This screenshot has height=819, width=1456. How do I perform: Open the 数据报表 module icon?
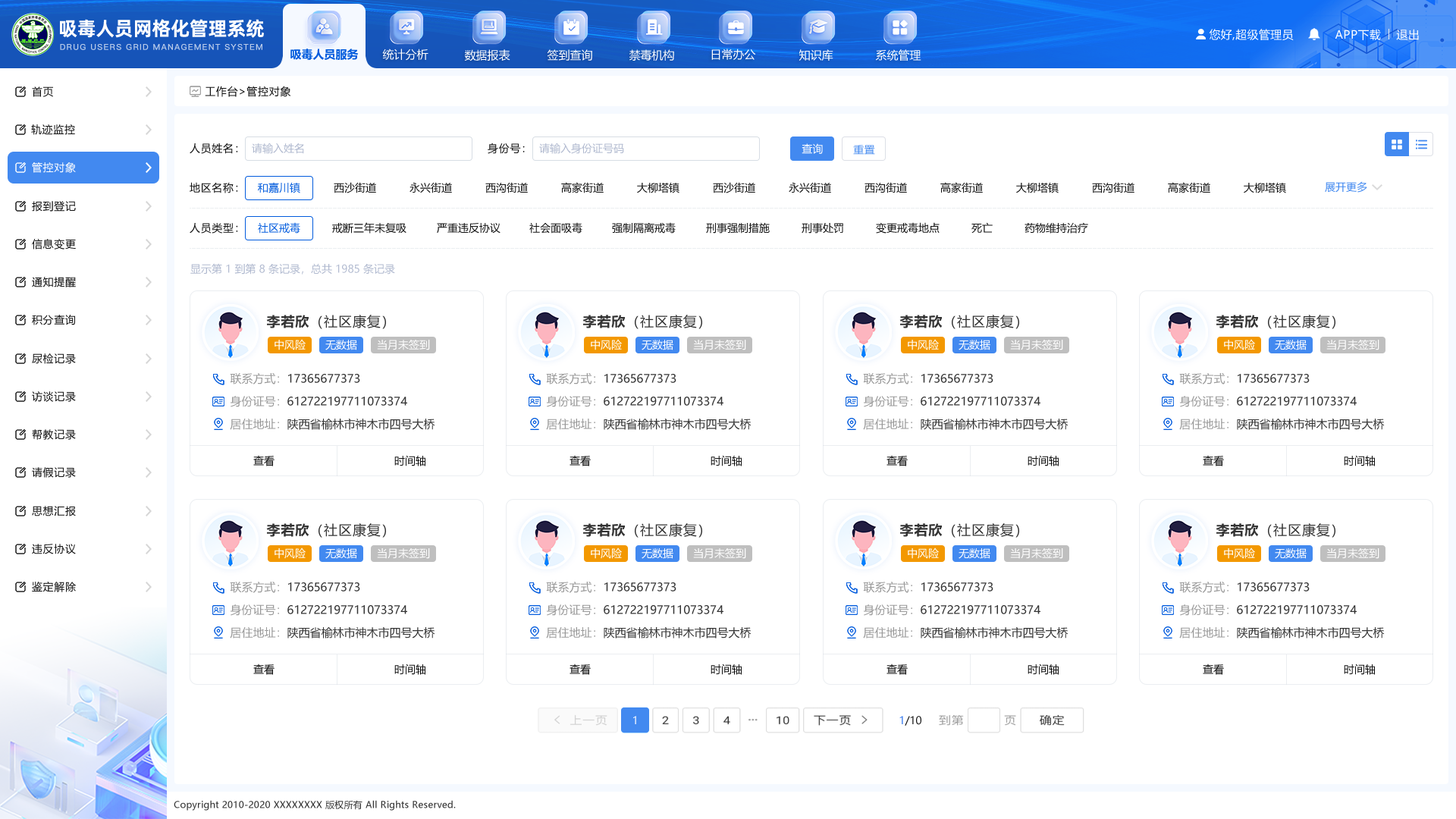(x=488, y=28)
